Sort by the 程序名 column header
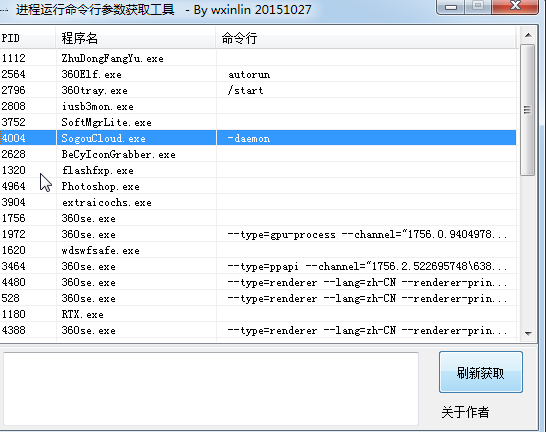Viewport: 546px width, 432px height. tap(135, 38)
